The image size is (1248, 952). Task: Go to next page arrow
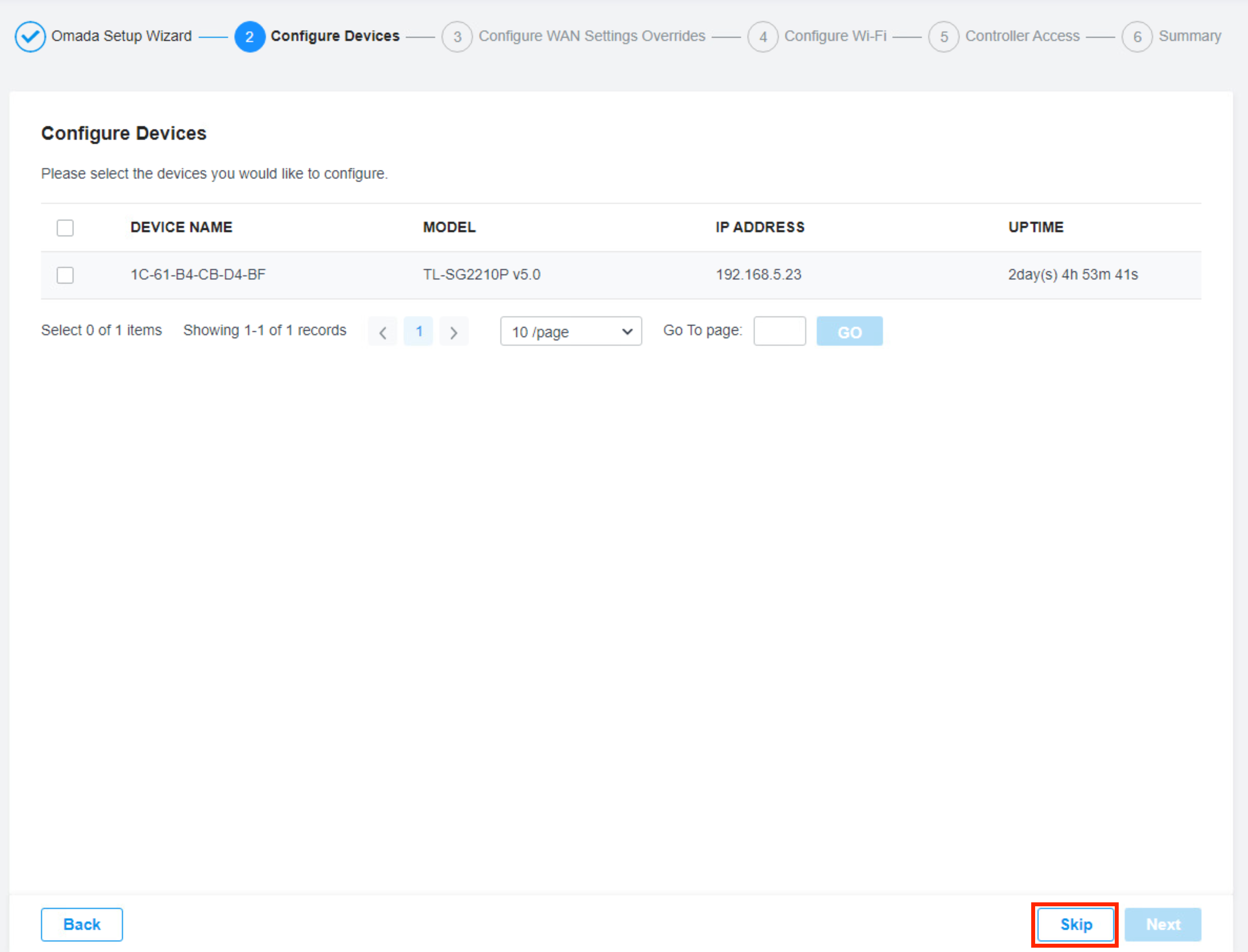[453, 332]
